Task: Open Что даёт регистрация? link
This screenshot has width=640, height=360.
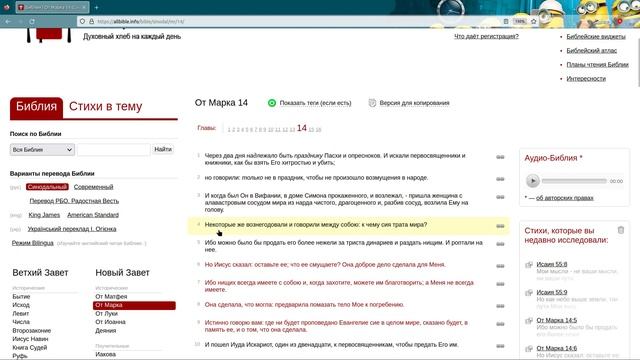Action: (487, 36)
